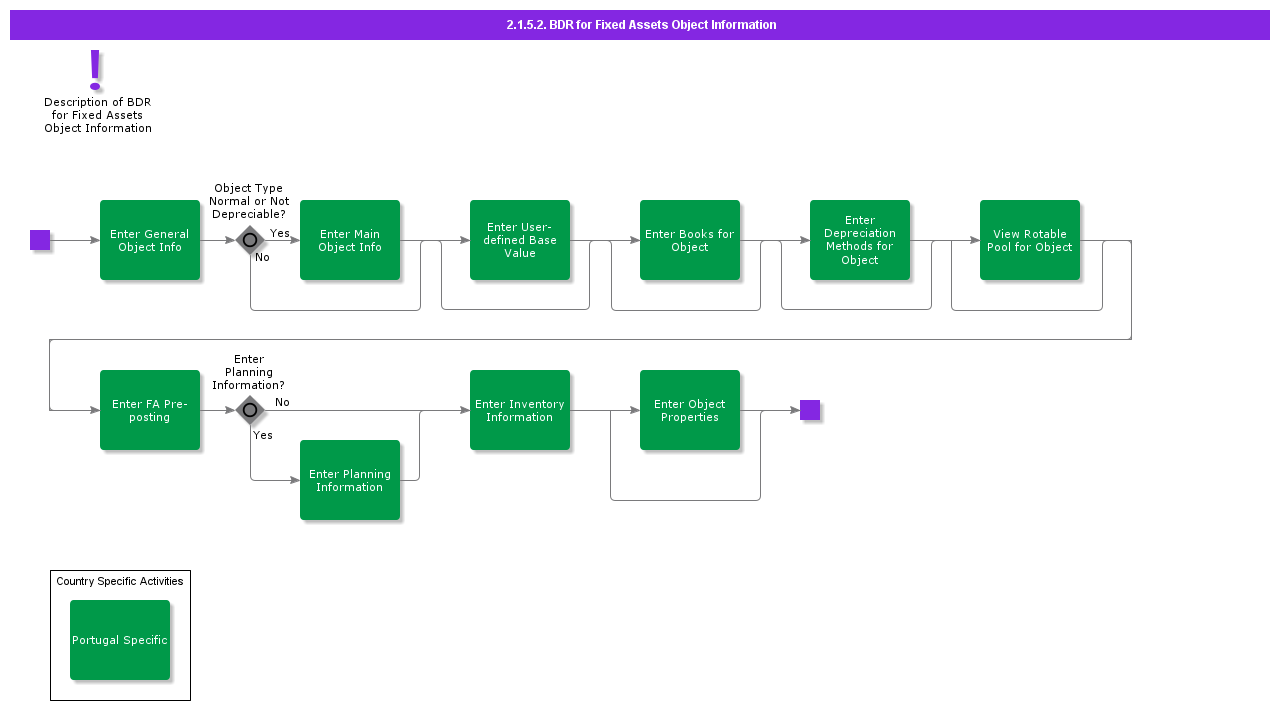Select the Object Type Normal or Not Depreciable gateway
The width and height of the screenshot is (1280, 710).
click(250, 240)
